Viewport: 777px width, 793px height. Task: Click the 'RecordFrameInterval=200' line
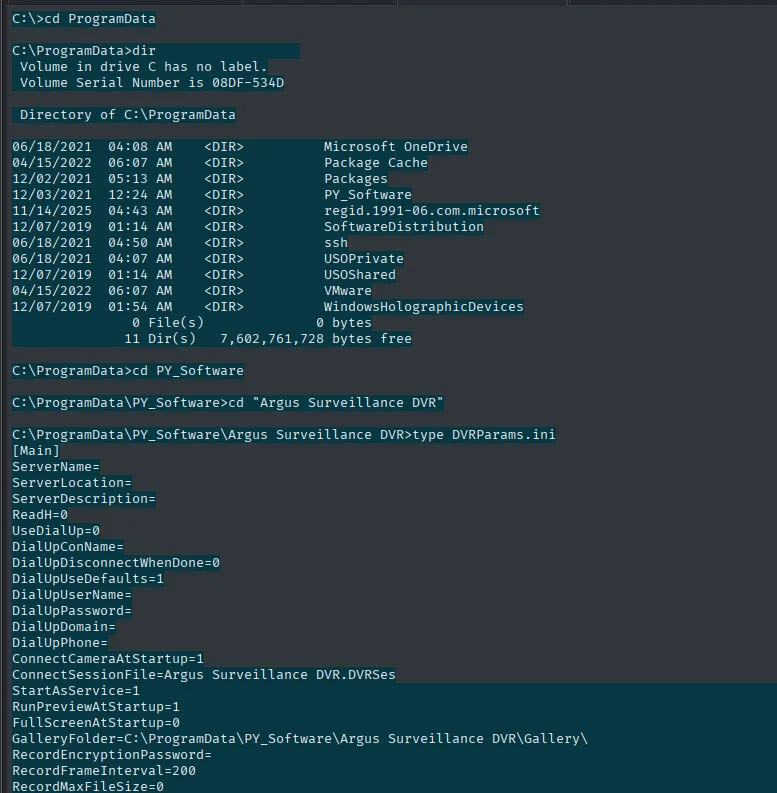pyautogui.click(x=104, y=771)
